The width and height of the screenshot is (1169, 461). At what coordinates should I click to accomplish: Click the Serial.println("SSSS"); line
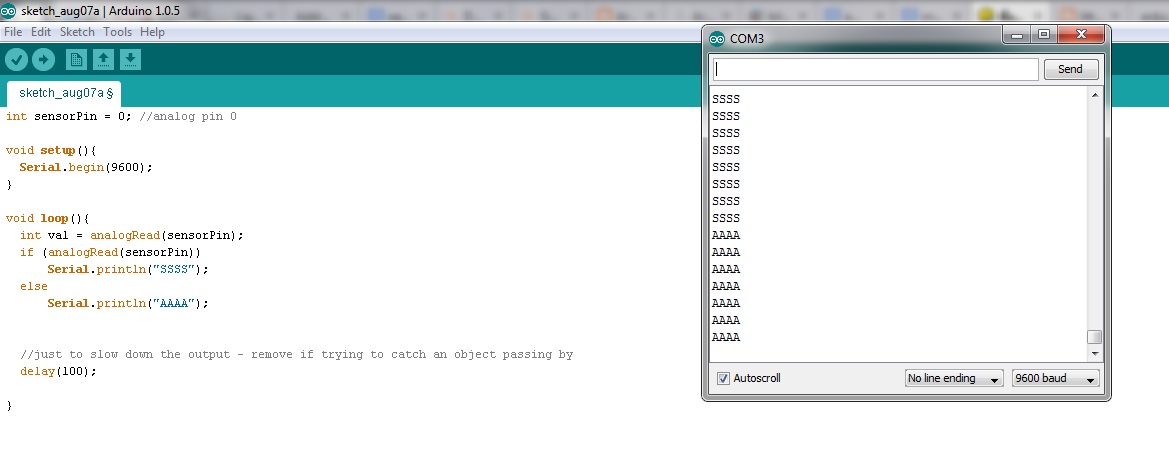tap(128, 269)
